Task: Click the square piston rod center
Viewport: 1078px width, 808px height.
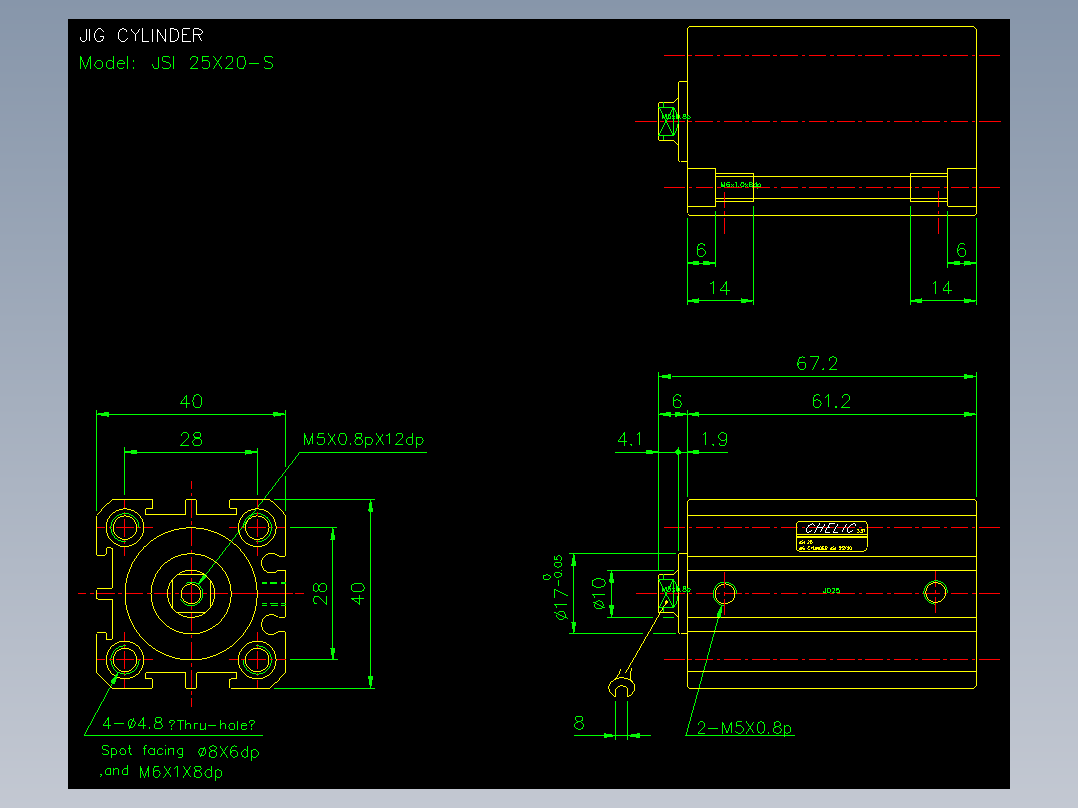Action: coord(191,593)
